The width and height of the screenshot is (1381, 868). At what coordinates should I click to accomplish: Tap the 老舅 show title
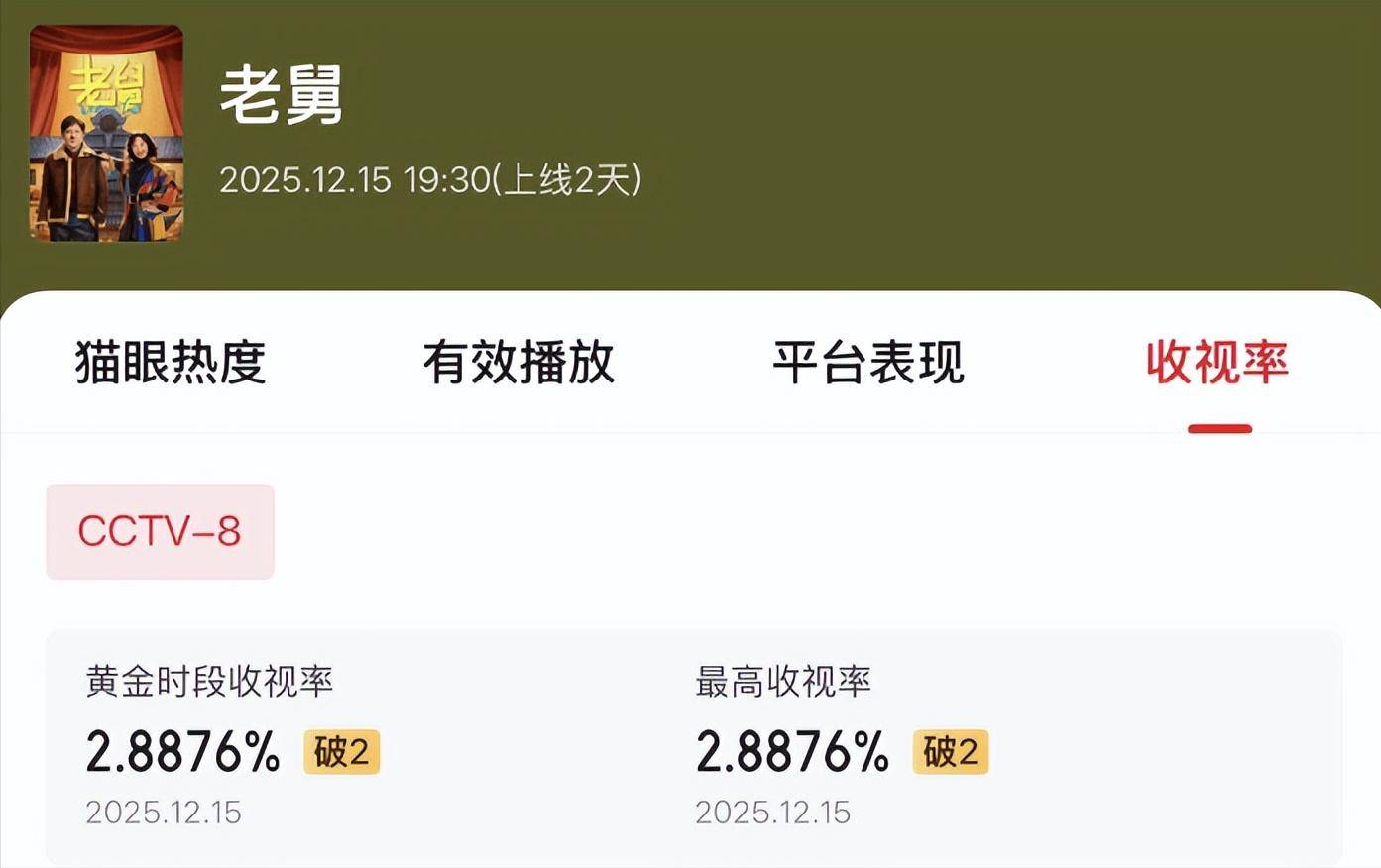click(x=282, y=95)
